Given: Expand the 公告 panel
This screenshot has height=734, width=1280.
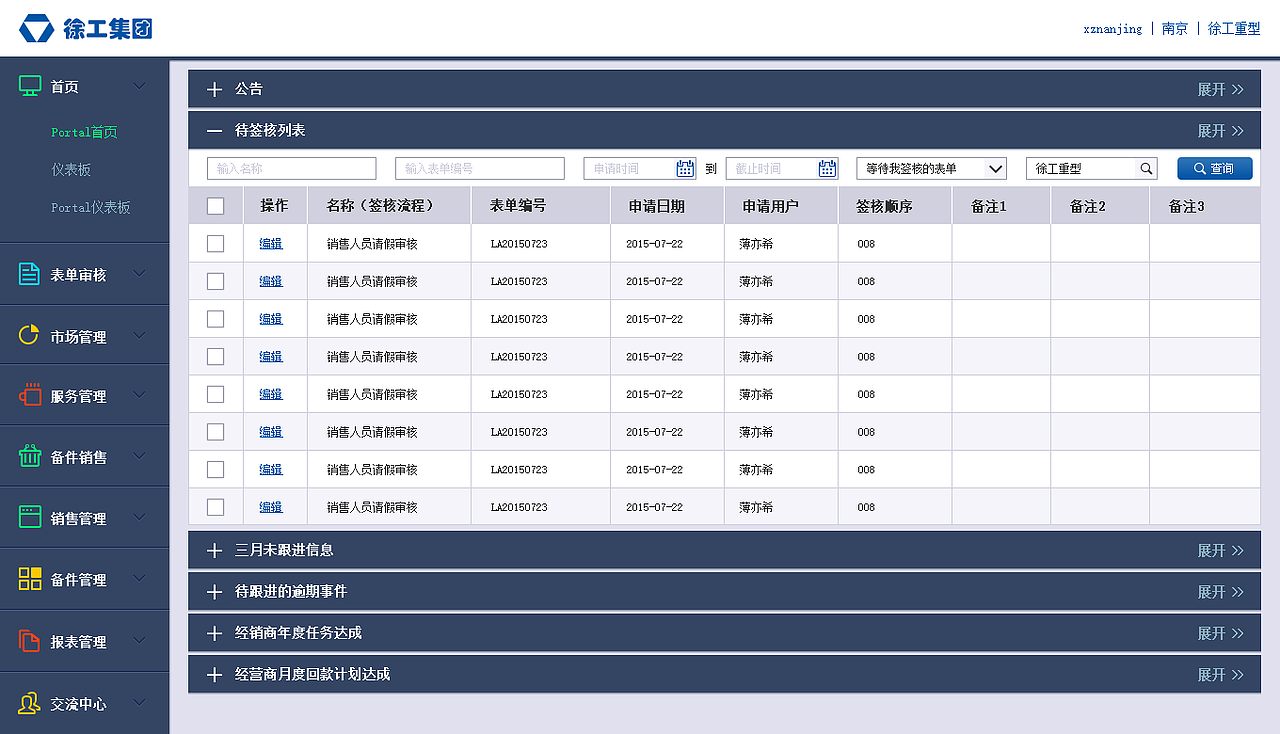Looking at the screenshot, I should pyautogui.click(x=1221, y=89).
